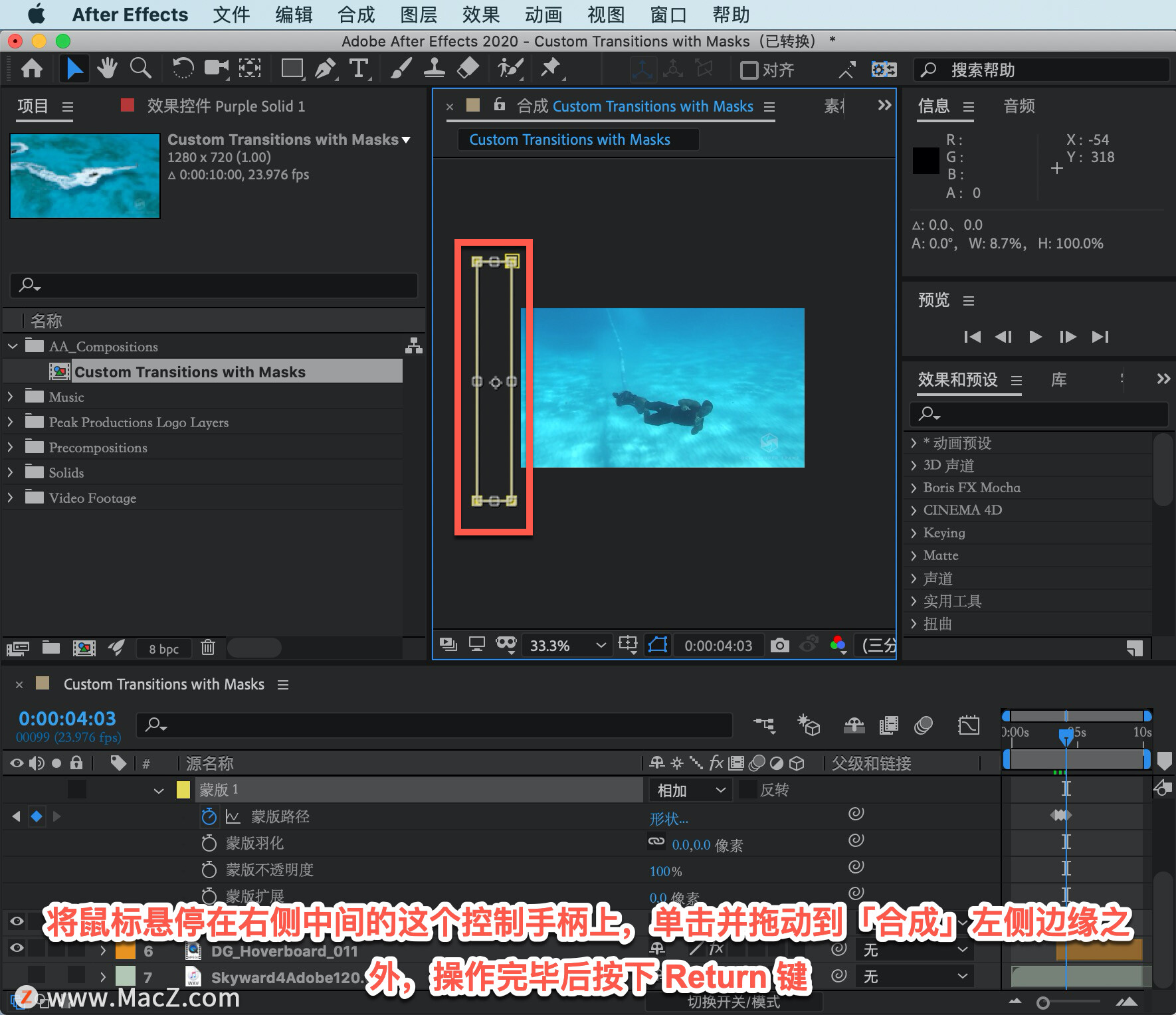Toggle stopwatch for 蒙版不透明度

point(209,870)
